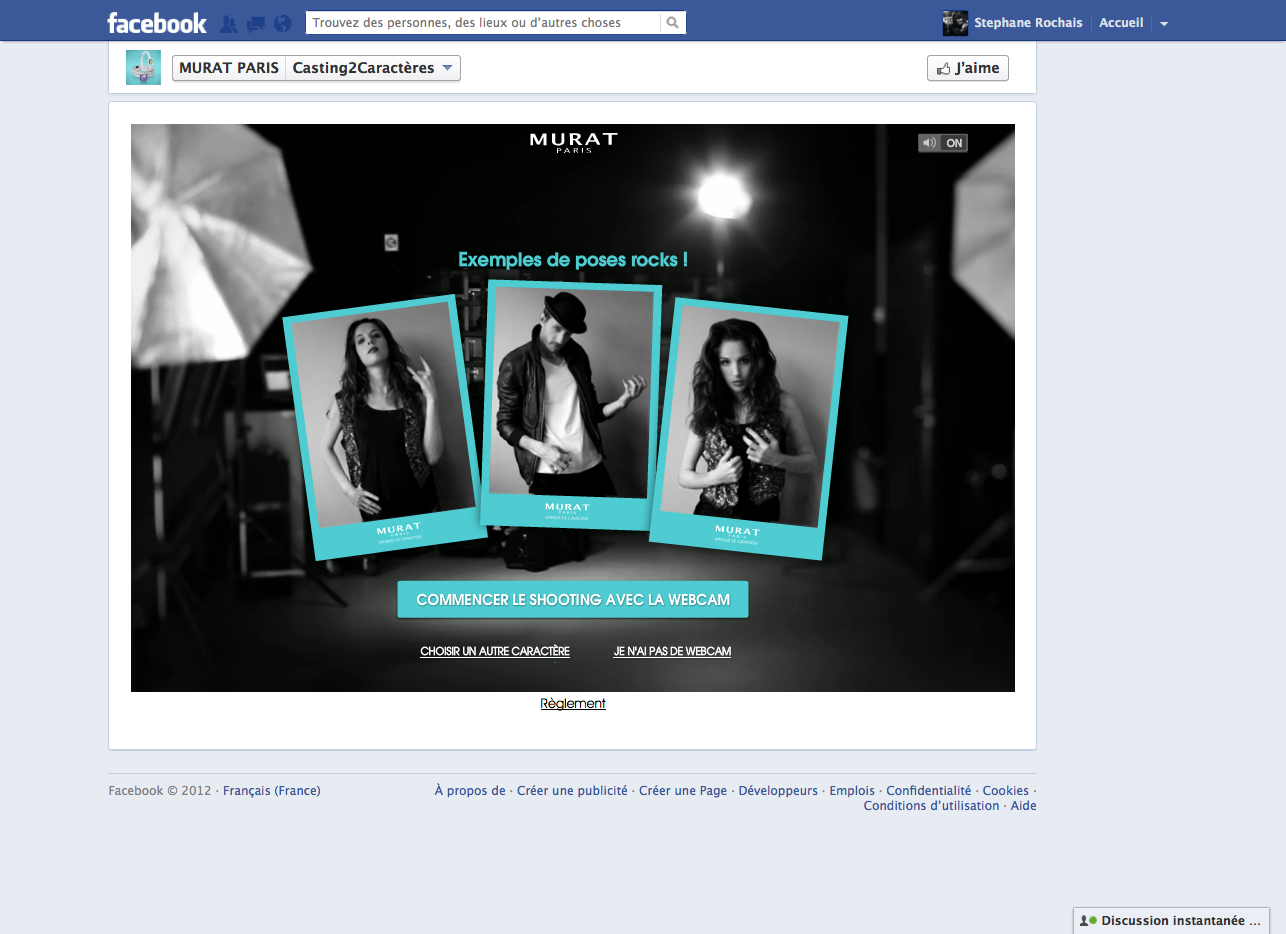Click the Facebook search input field

(x=483, y=23)
